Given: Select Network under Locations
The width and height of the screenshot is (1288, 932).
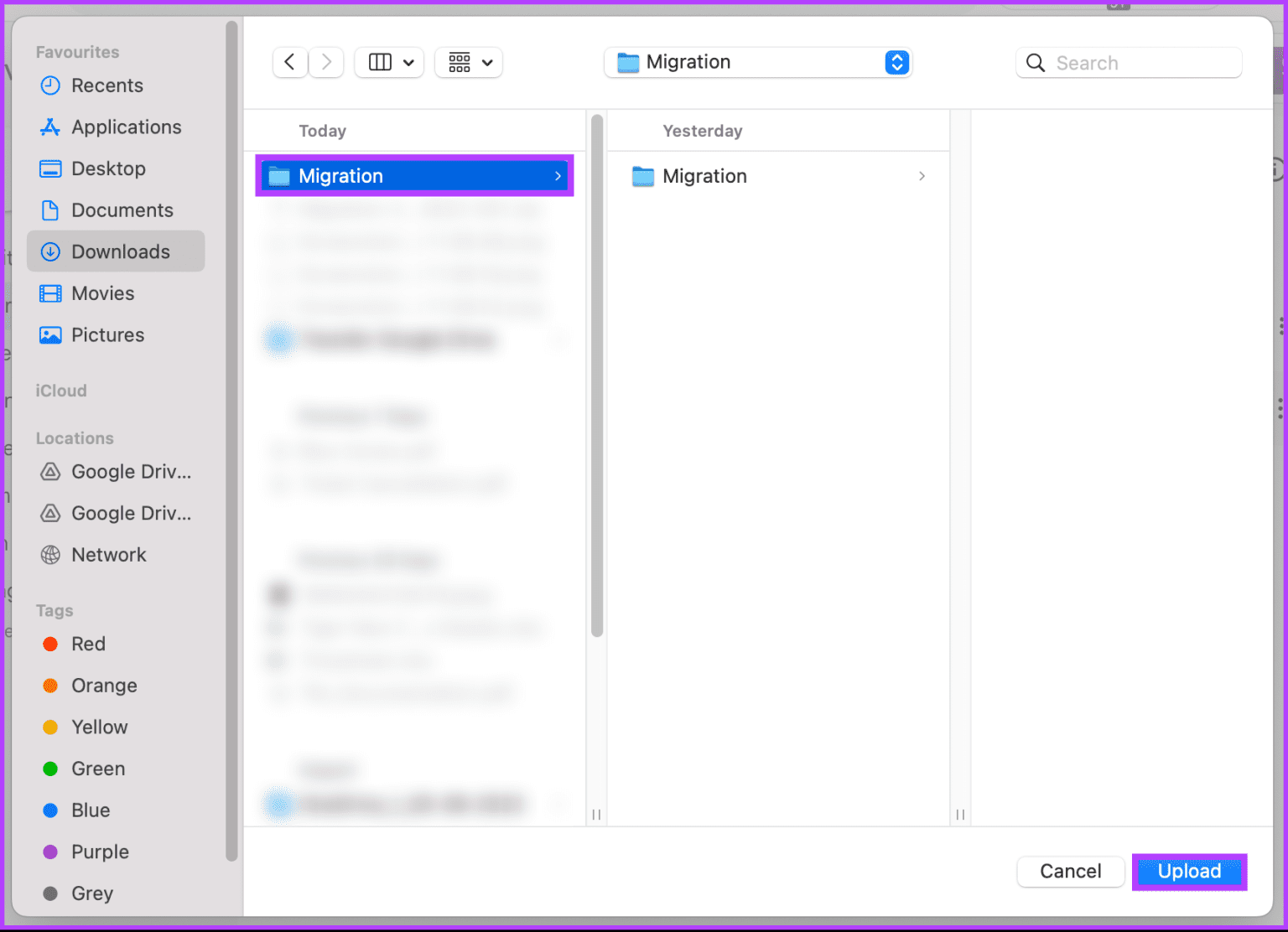Looking at the screenshot, I should [108, 554].
